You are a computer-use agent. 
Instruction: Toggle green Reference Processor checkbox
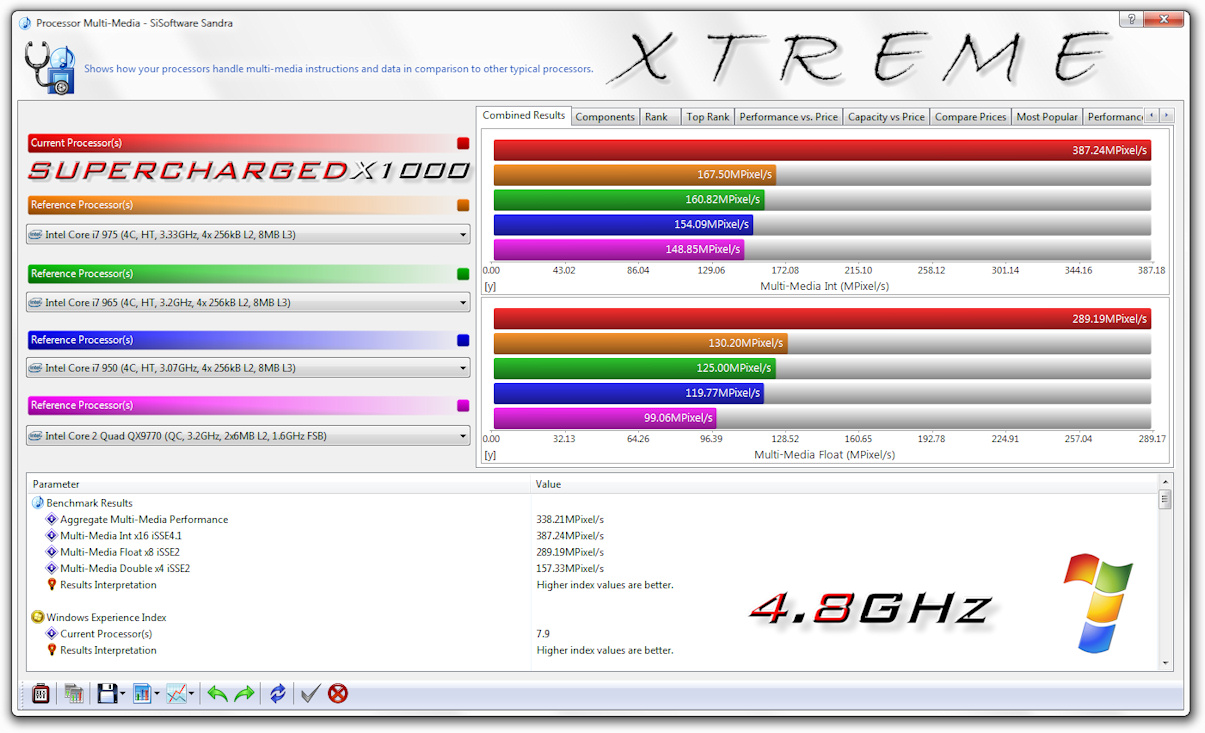coord(463,273)
